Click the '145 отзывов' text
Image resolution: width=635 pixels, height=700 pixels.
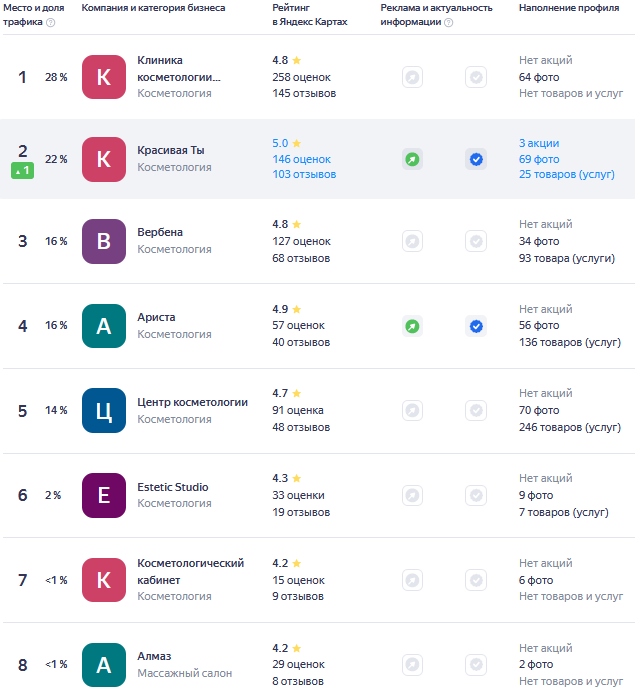(304, 93)
